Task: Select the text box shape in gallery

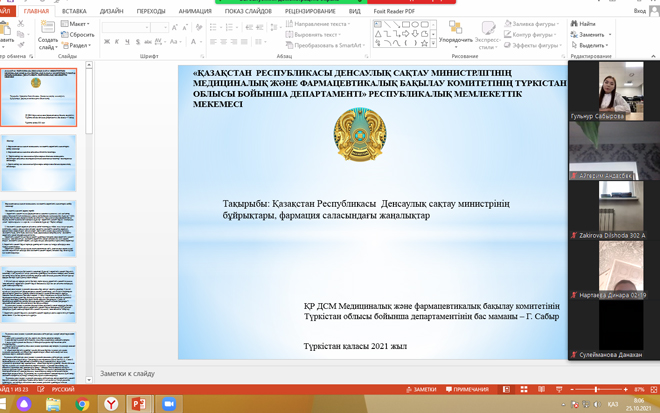Action: click(378, 24)
